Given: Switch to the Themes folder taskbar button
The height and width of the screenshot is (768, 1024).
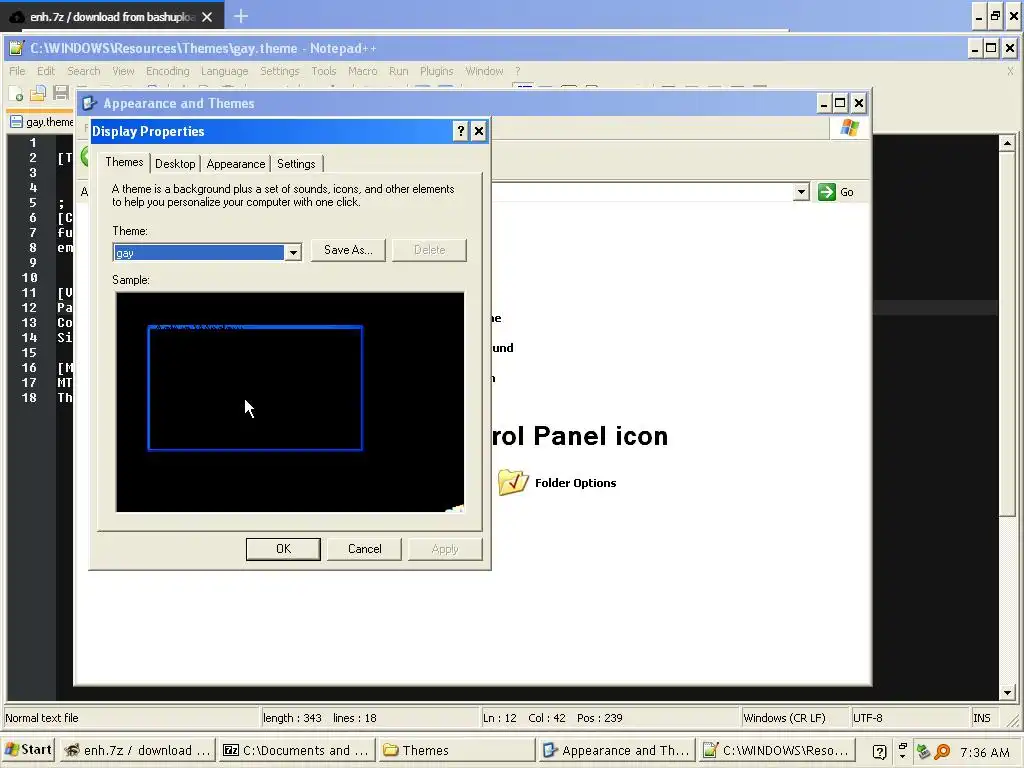Looking at the screenshot, I should [457, 750].
